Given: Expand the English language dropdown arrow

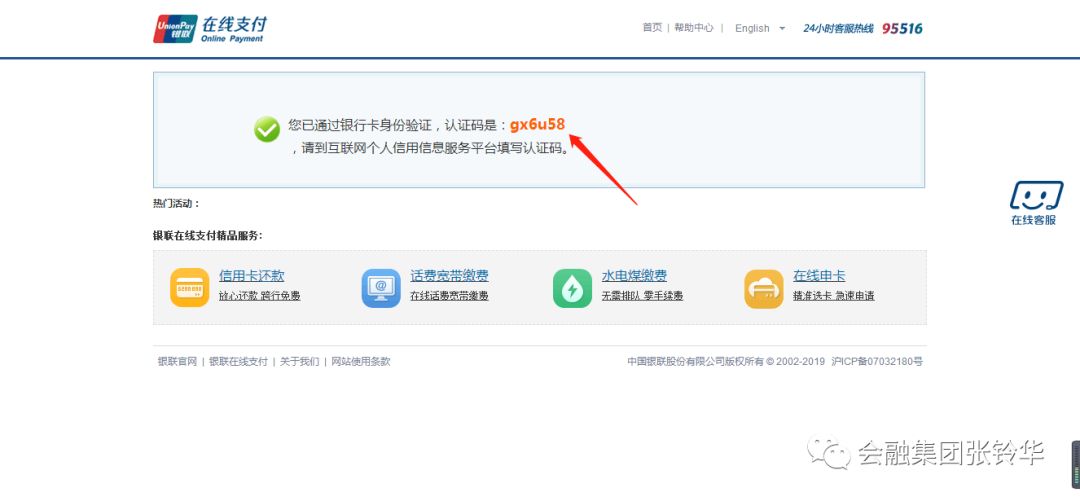Looking at the screenshot, I should point(782,28).
